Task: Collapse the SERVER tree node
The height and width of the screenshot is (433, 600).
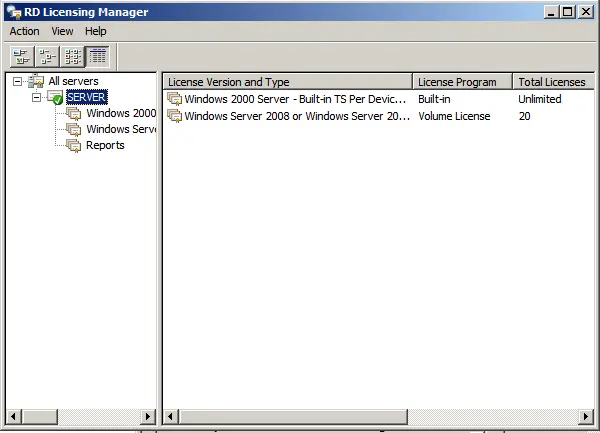Action: 36,98
